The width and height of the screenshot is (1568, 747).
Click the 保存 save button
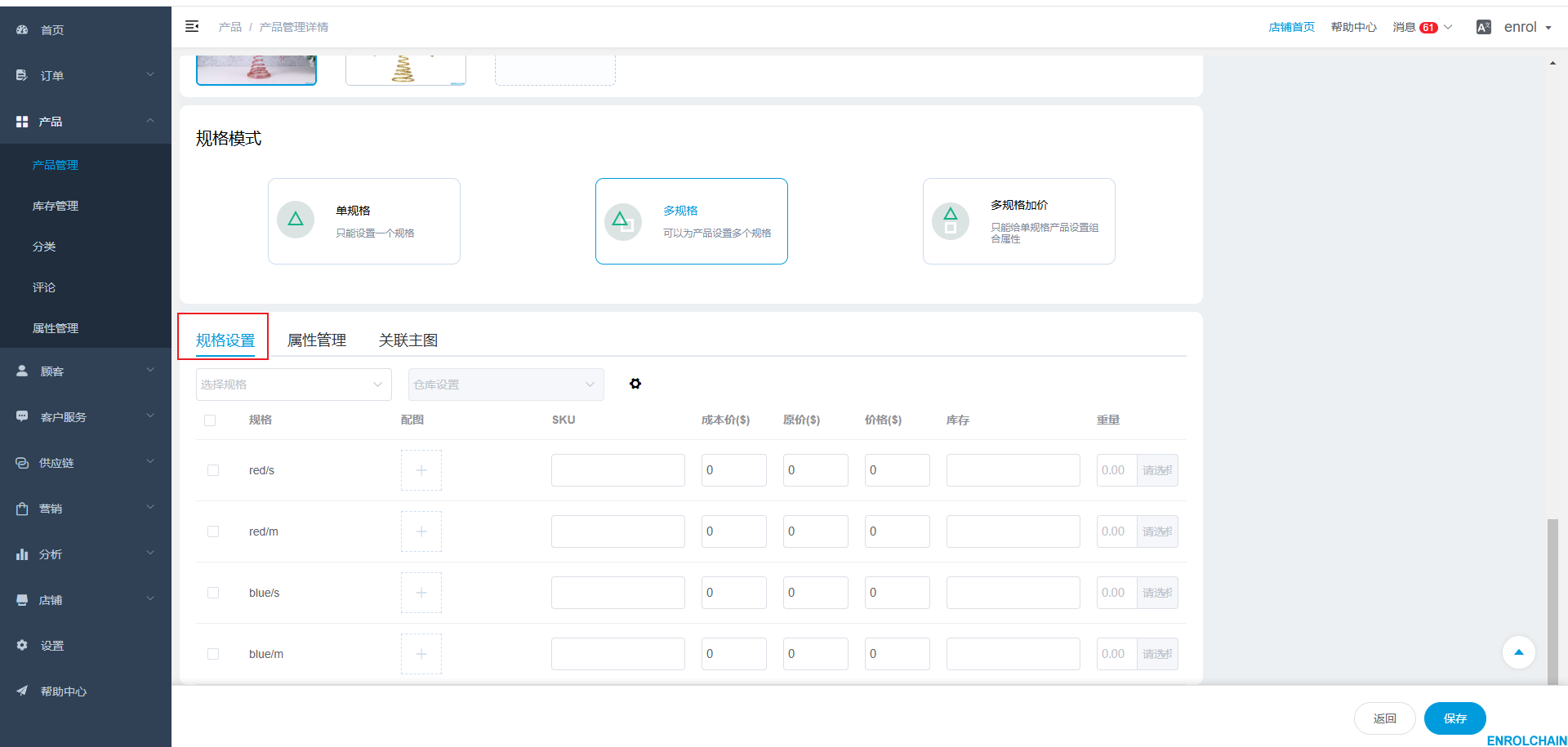click(1455, 718)
